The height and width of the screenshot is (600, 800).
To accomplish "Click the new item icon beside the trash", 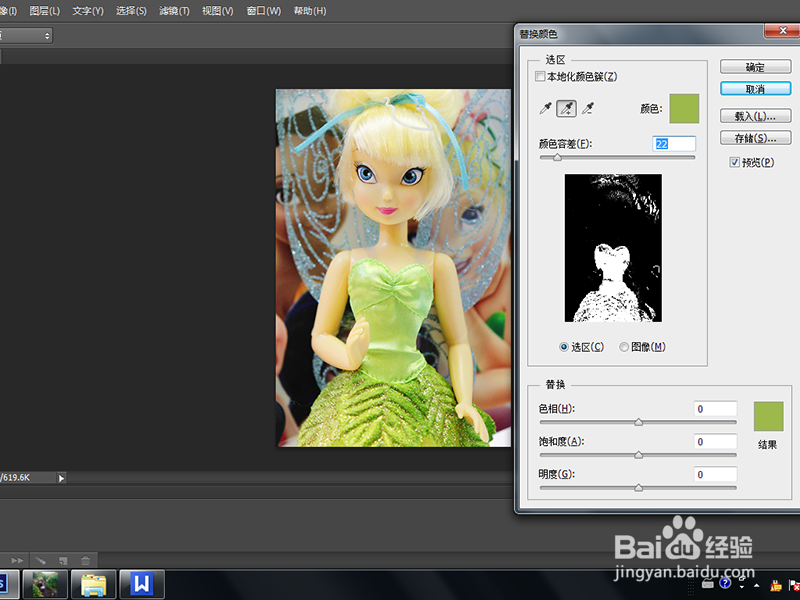I will (x=63, y=560).
